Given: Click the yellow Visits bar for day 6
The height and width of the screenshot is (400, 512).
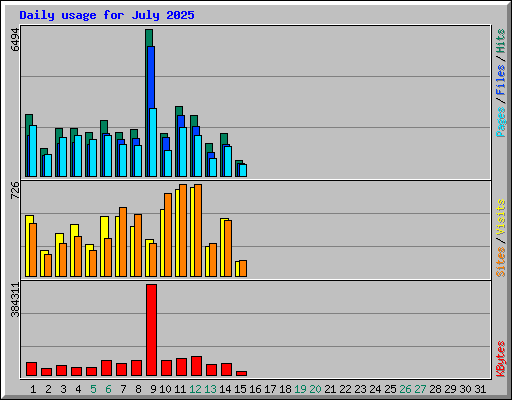Looking at the screenshot, I should (104, 246).
